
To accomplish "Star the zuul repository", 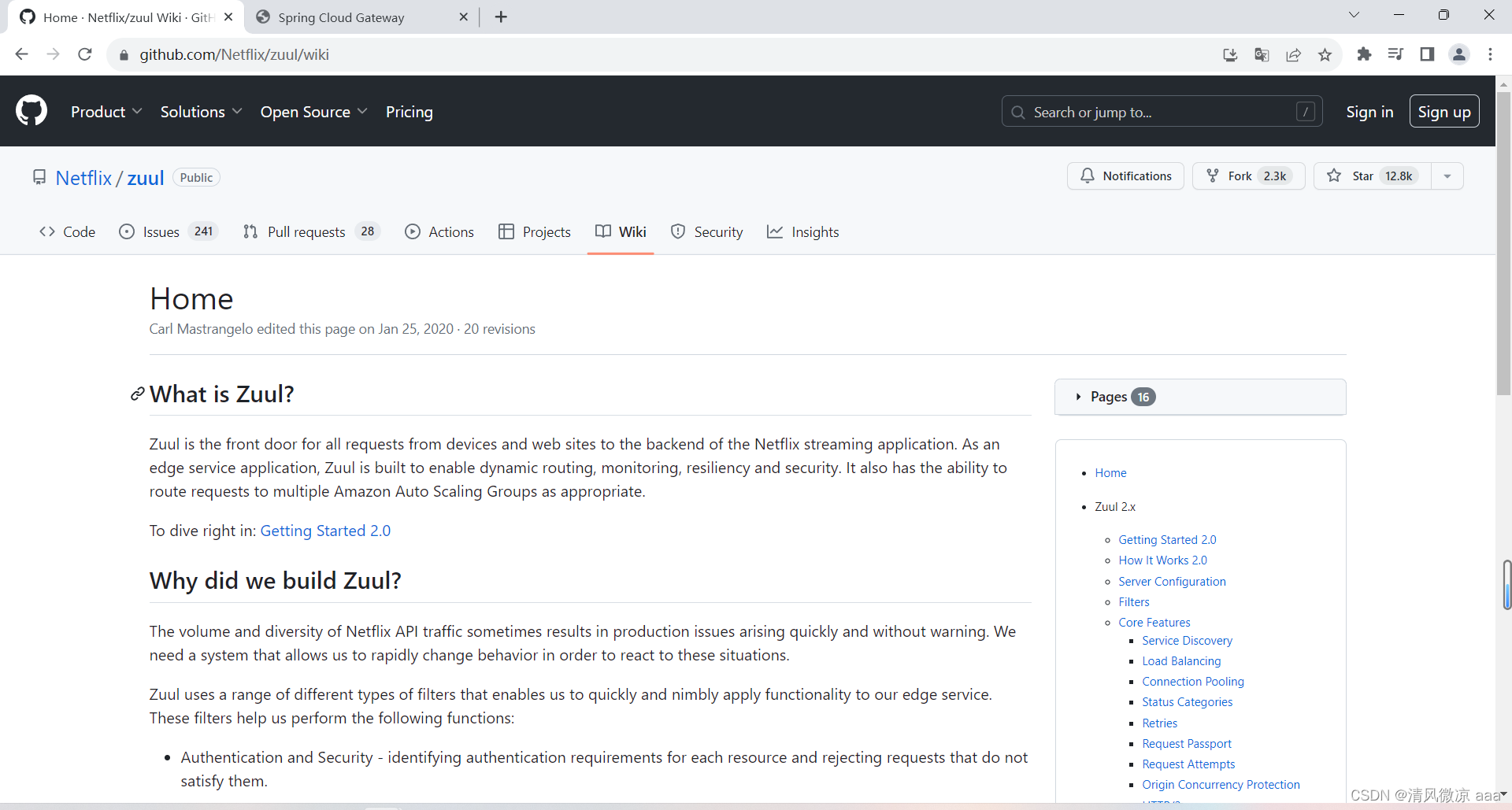I will [x=1372, y=176].
